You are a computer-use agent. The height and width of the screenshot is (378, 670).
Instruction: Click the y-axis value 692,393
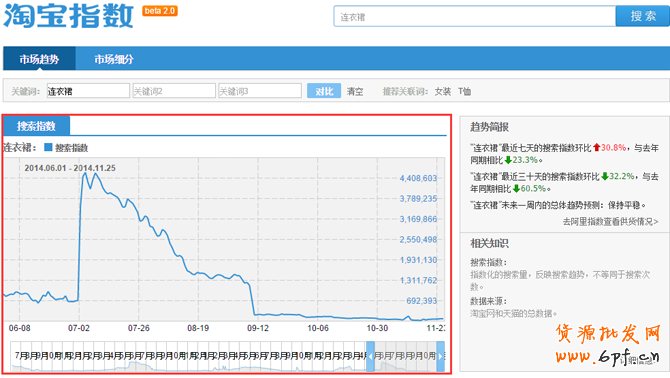[421, 301]
